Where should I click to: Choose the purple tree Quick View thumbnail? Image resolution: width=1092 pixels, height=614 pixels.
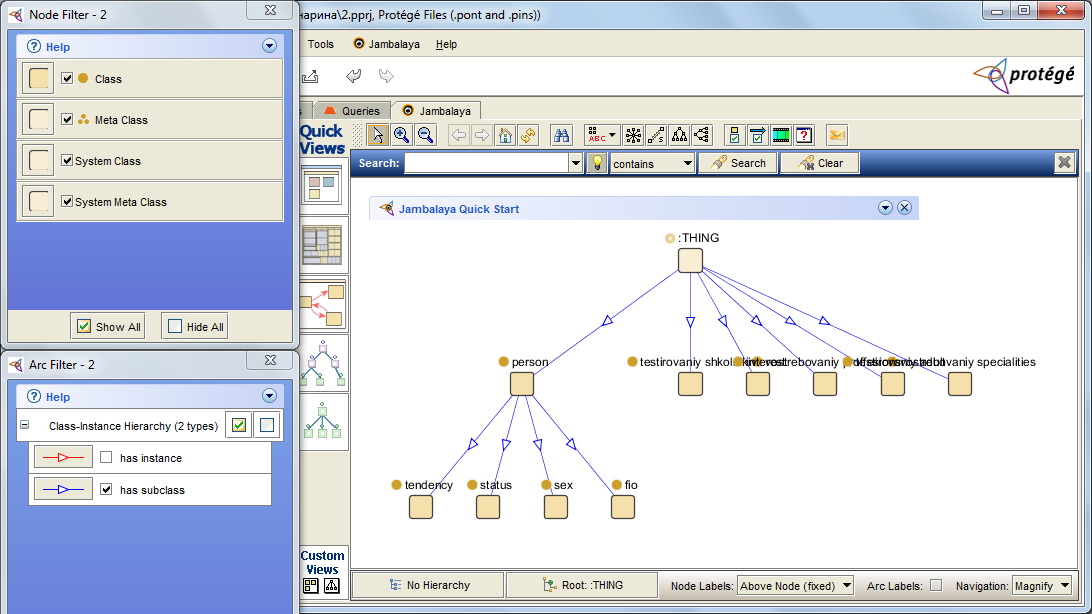(323, 363)
